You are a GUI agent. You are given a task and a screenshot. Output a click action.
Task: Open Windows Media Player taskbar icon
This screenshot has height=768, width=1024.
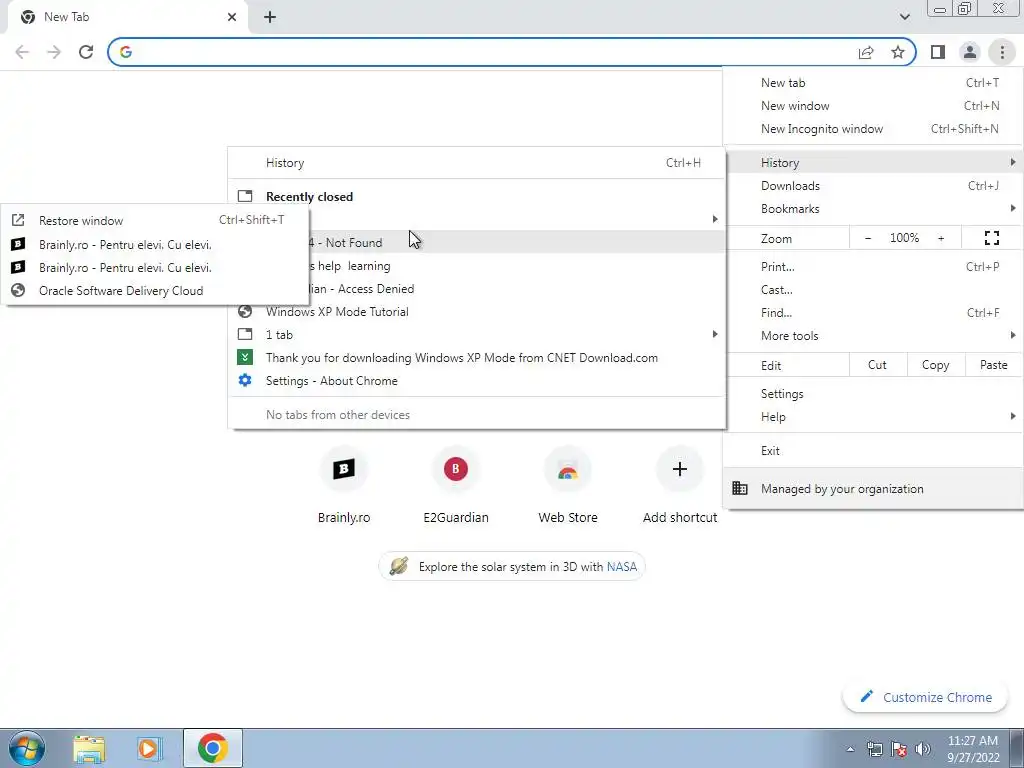149,748
